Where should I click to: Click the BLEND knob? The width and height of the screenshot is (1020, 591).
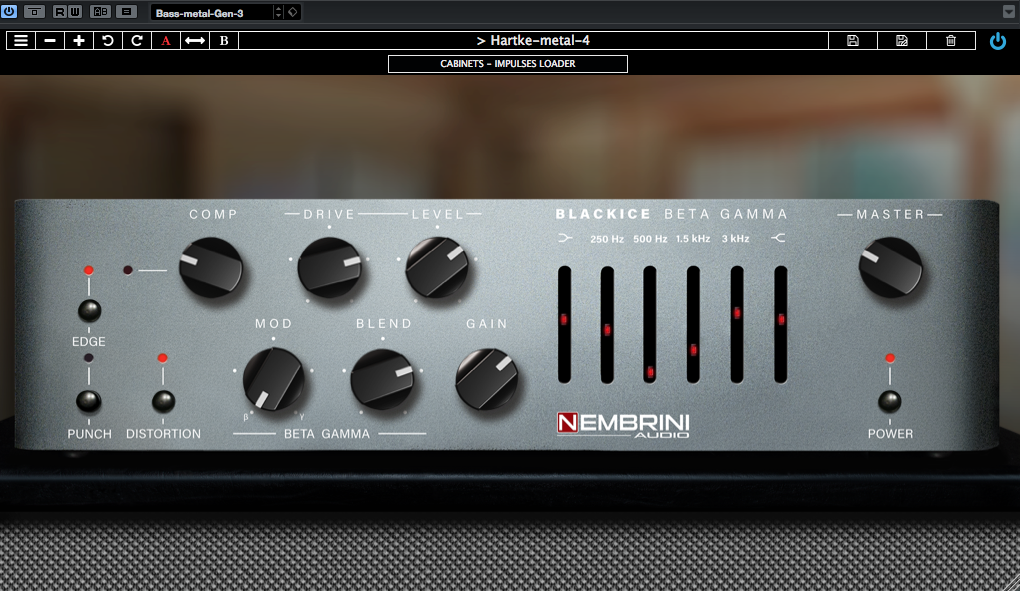click(382, 380)
